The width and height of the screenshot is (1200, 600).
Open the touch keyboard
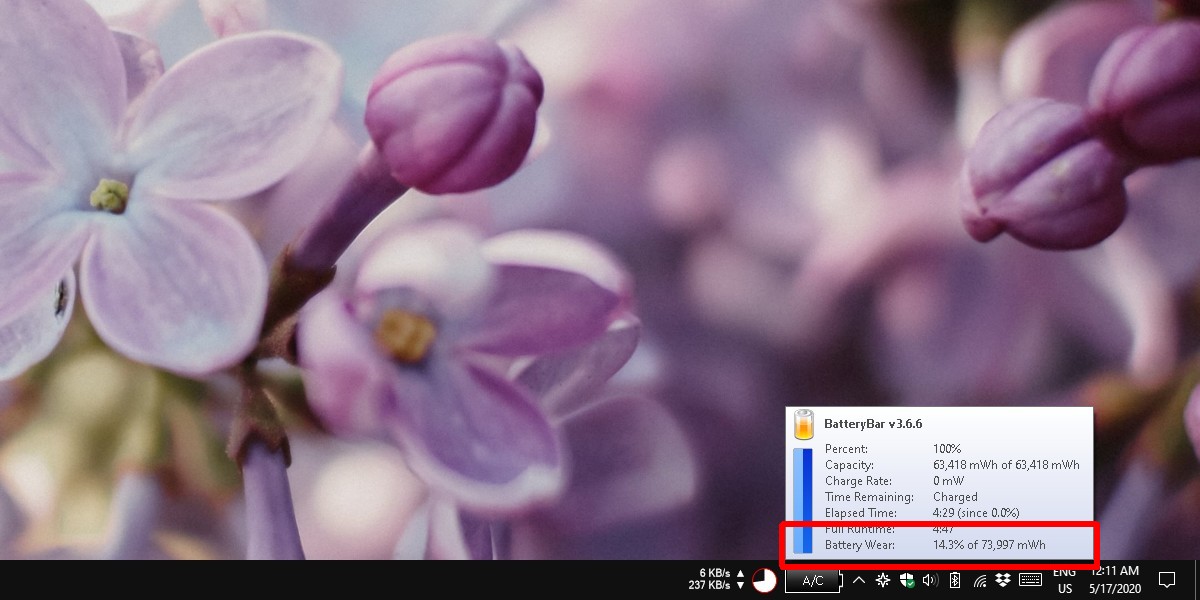tap(1031, 580)
